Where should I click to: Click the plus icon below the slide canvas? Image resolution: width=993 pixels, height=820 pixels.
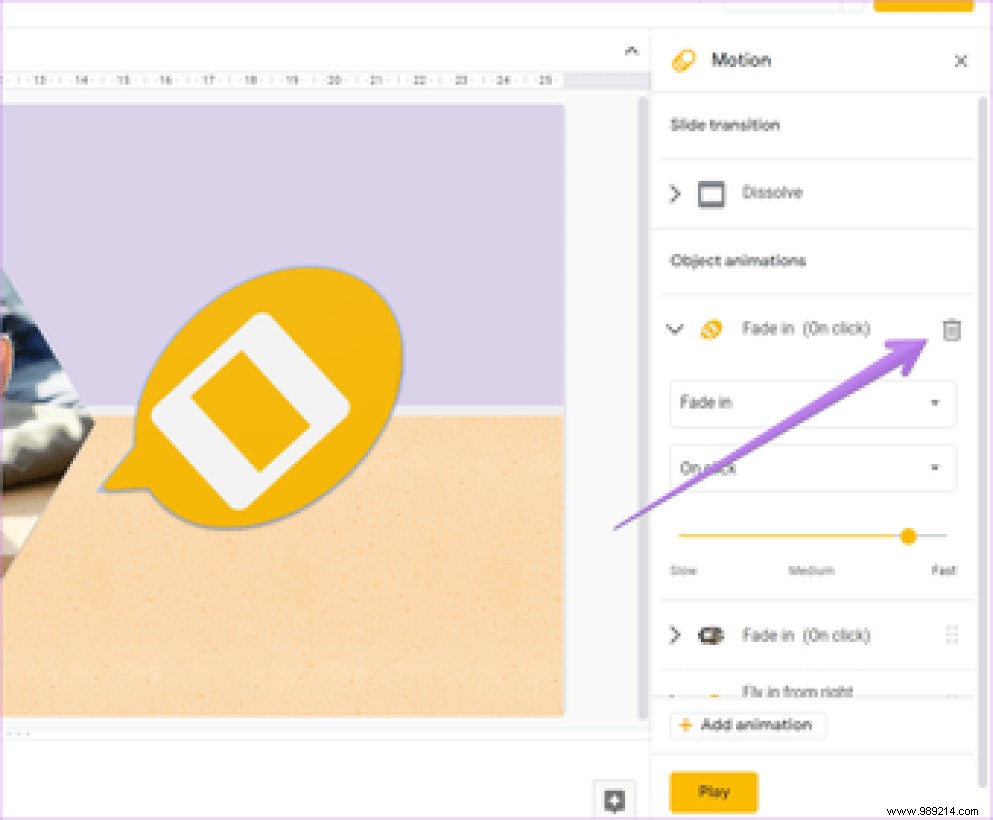point(615,800)
